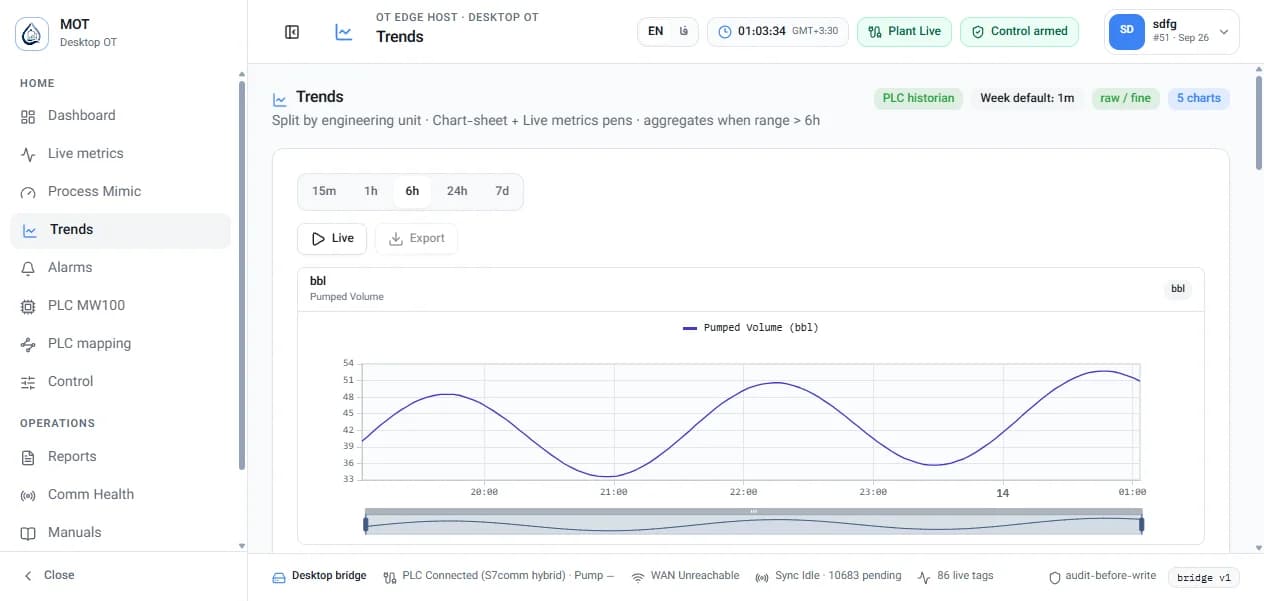Click 86 live tags status entry

pyautogui.click(x=955, y=576)
